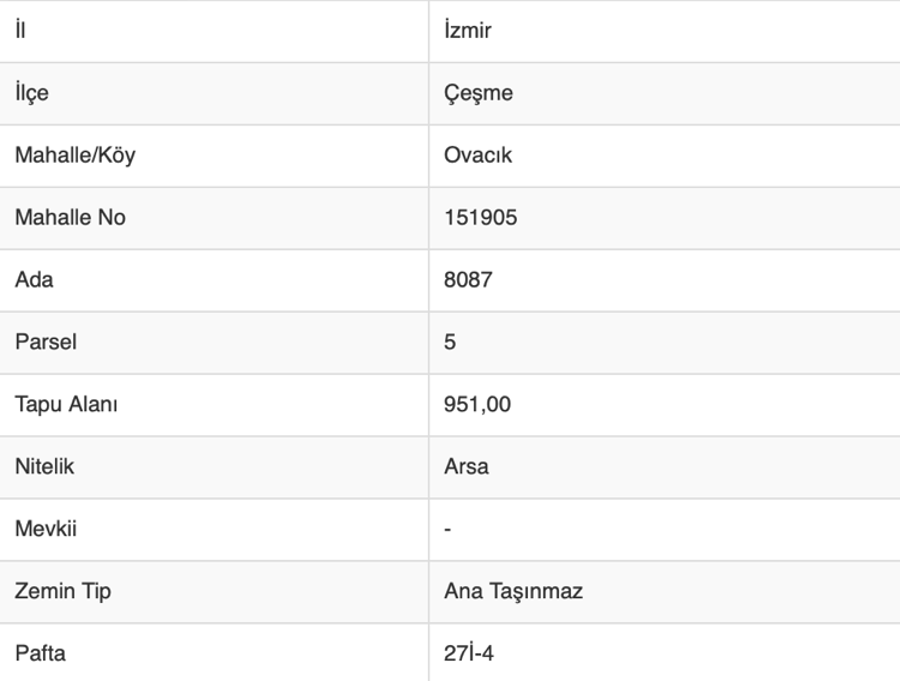
Task: Select the Zemin Tip label
Action: (62, 591)
